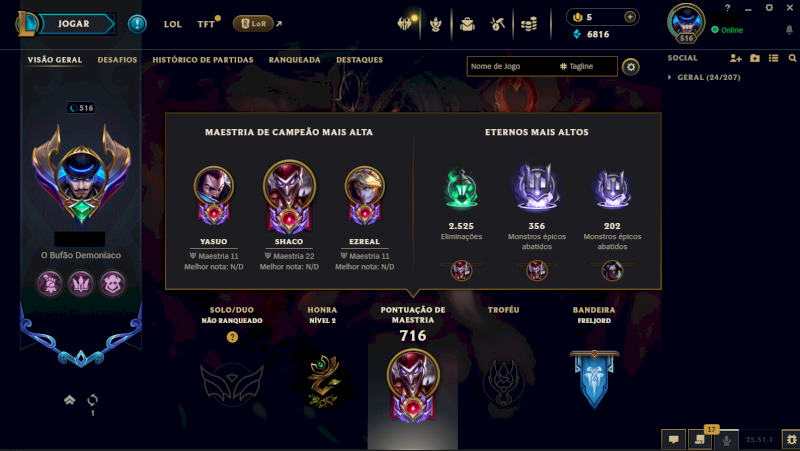The image size is (800, 451).
Task: Open the new folder icon in Social
Action: click(x=755, y=58)
